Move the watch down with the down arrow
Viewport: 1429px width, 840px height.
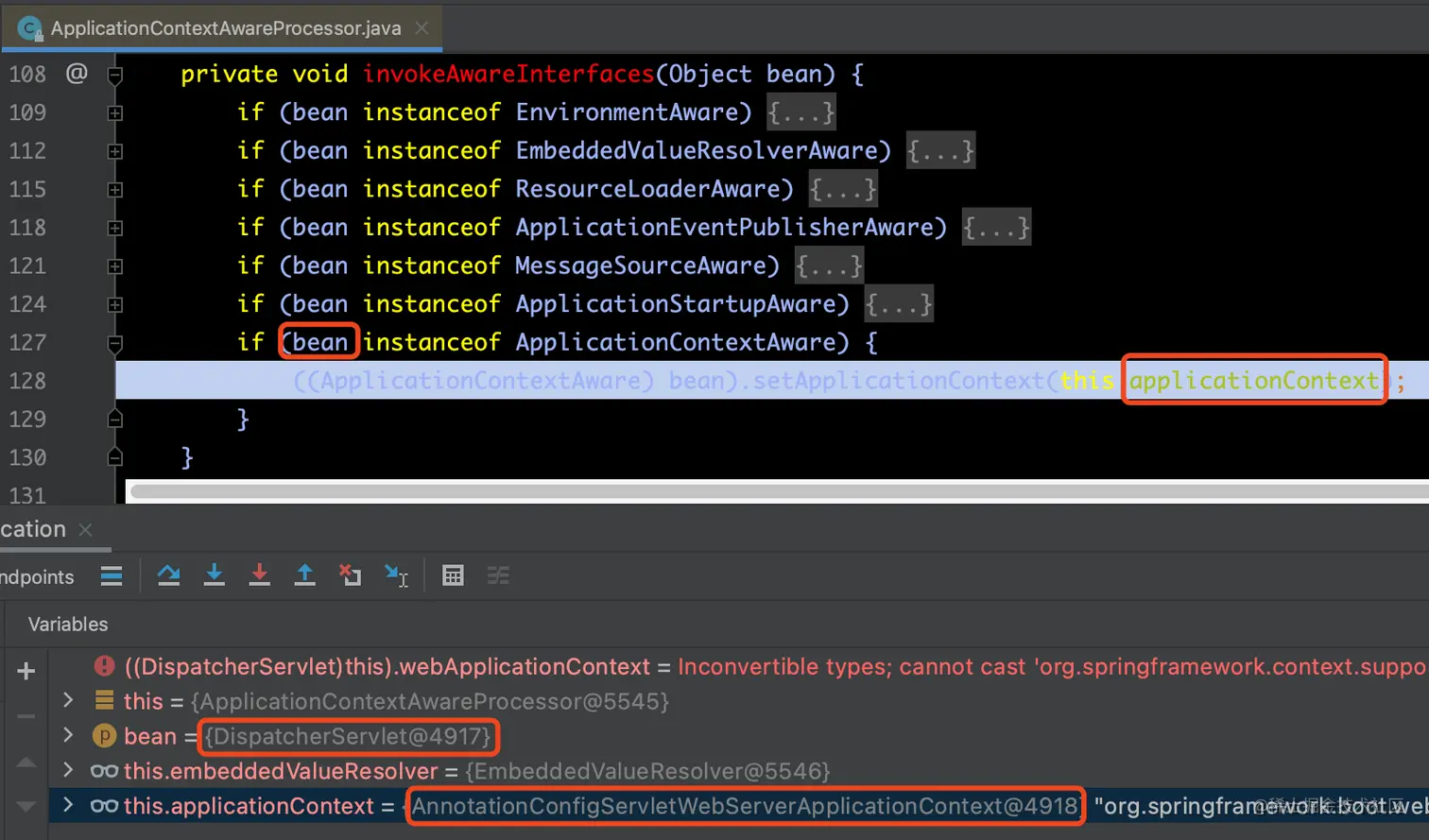pos(26,806)
